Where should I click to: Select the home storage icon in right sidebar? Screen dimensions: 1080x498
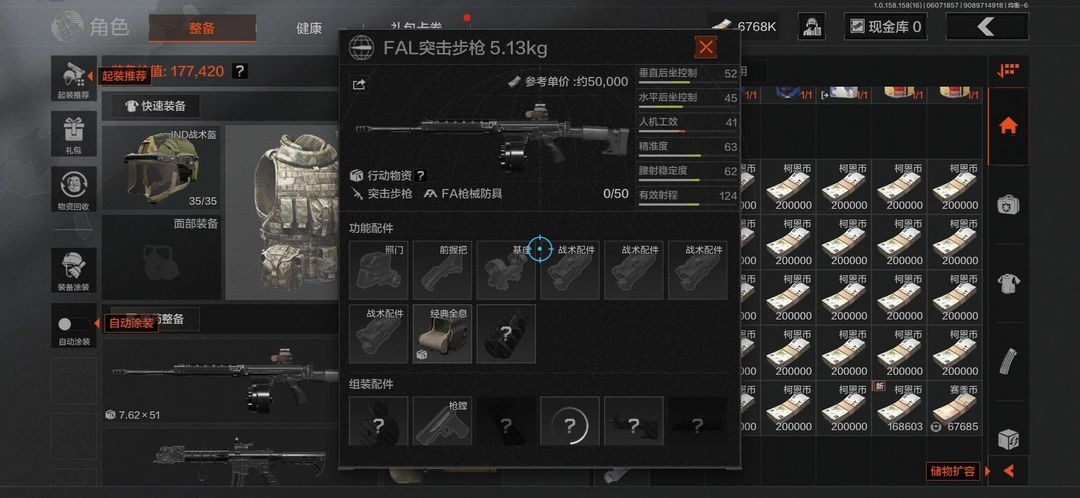[1008, 126]
